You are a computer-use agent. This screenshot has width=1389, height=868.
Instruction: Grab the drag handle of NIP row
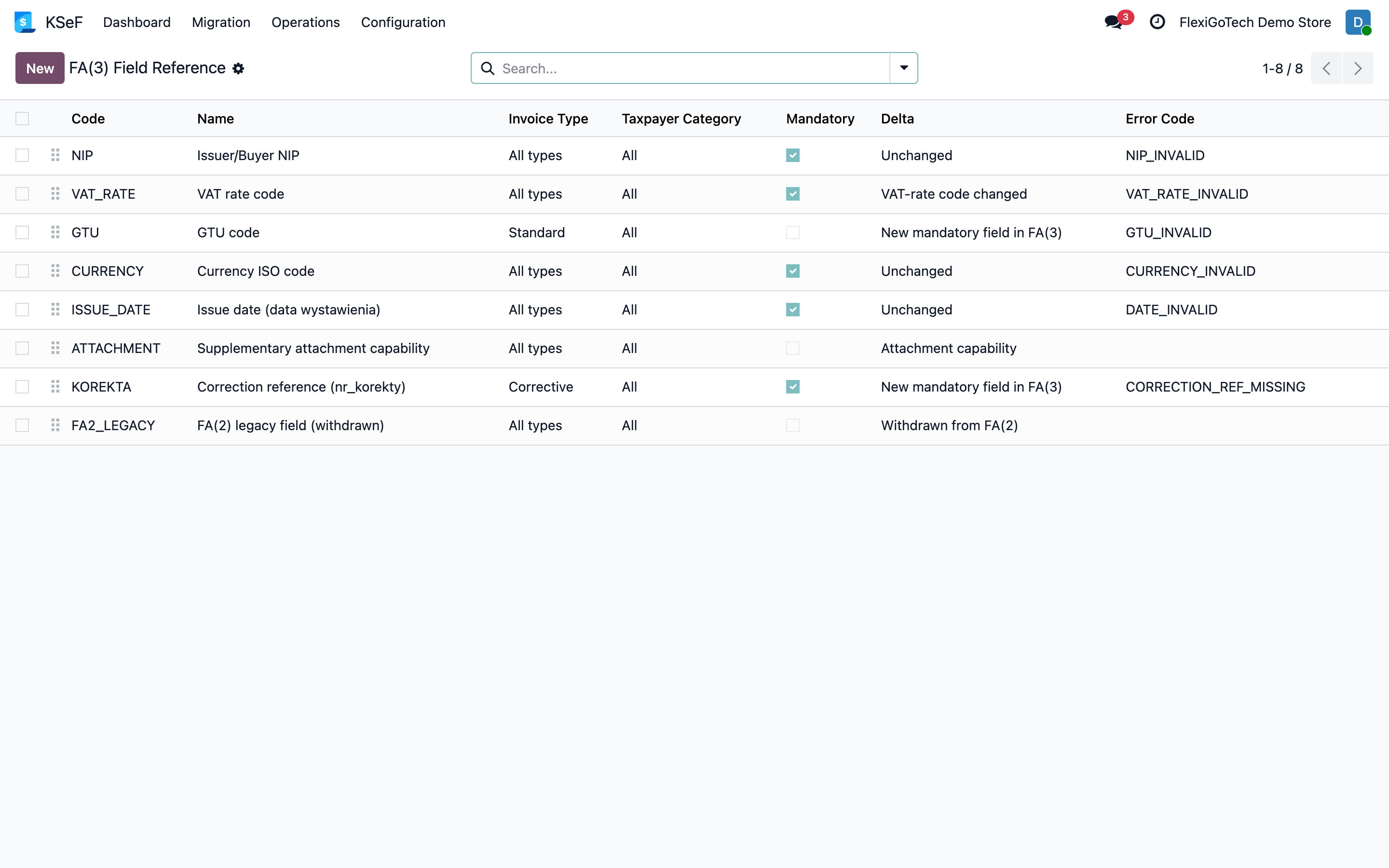tap(55, 155)
